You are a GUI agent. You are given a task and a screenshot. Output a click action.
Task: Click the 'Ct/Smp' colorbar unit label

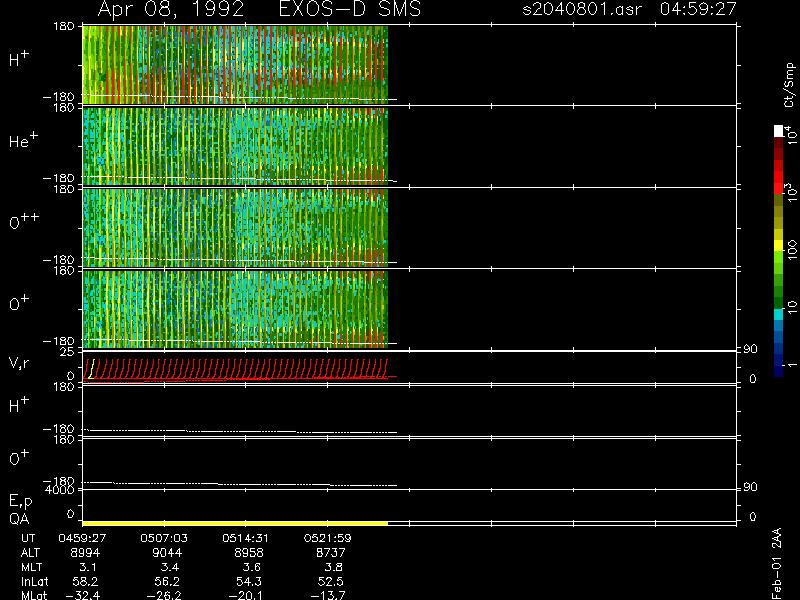(789, 85)
